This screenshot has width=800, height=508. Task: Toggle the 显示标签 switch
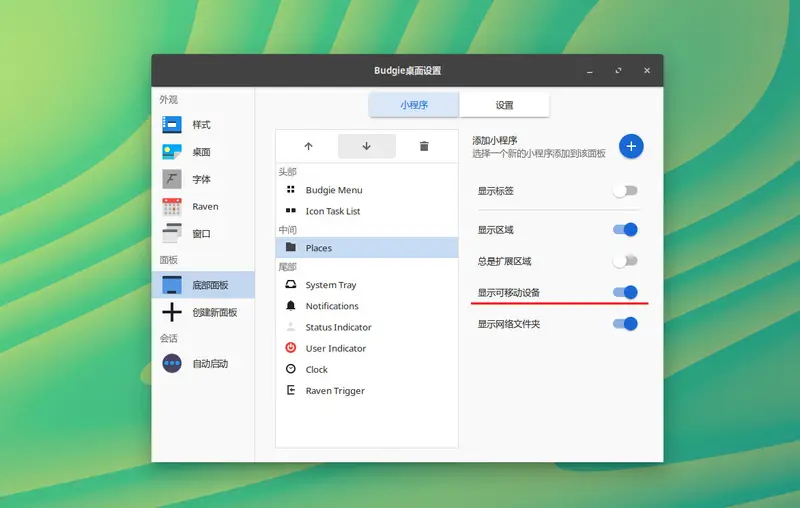pos(625,190)
